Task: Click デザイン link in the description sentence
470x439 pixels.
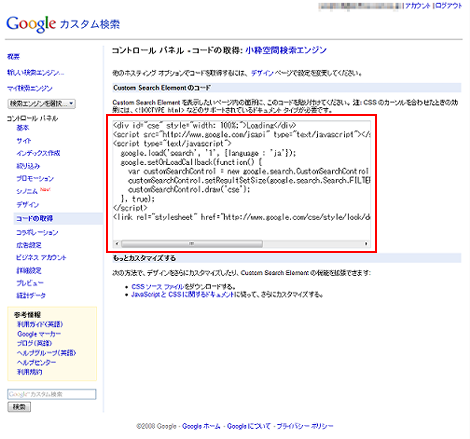Action: point(262,73)
